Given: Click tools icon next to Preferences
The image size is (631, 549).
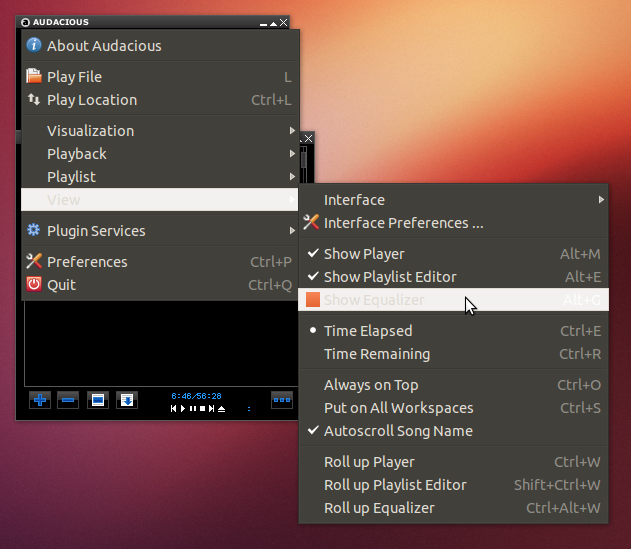Looking at the screenshot, I should 34,261.
